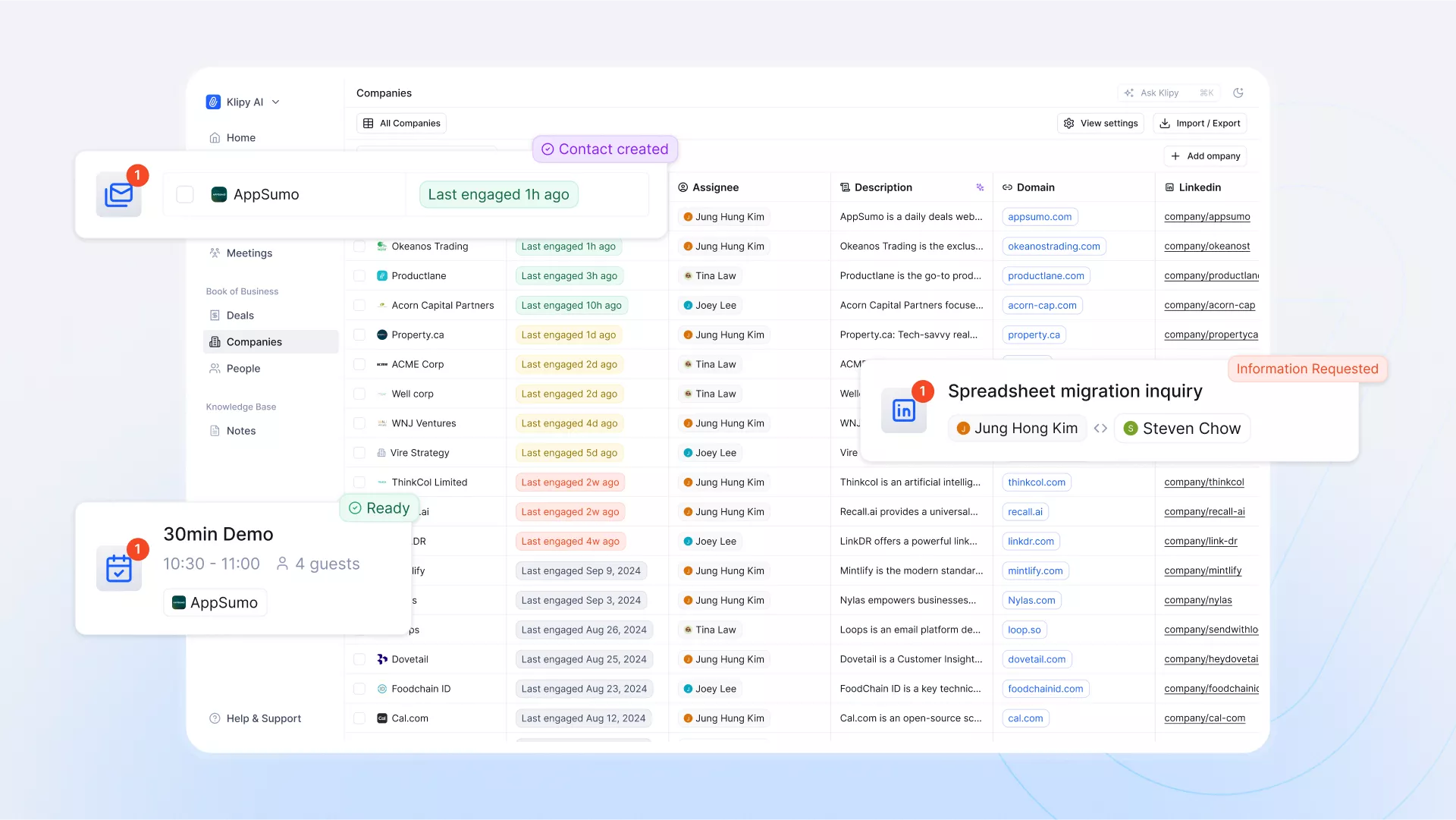Open People section in sidebar
Screen dimensions: 1456x820
[x=243, y=369]
